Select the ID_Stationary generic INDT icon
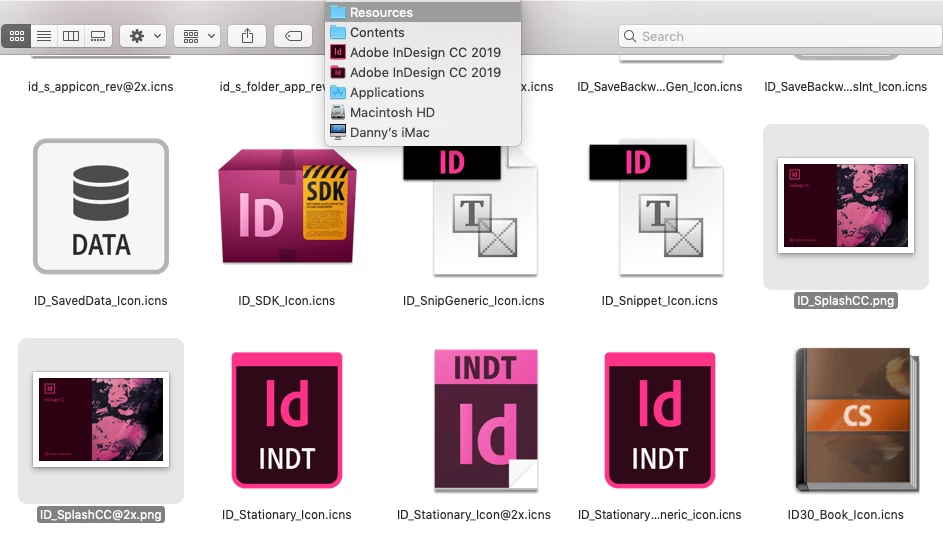 [x=660, y=420]
